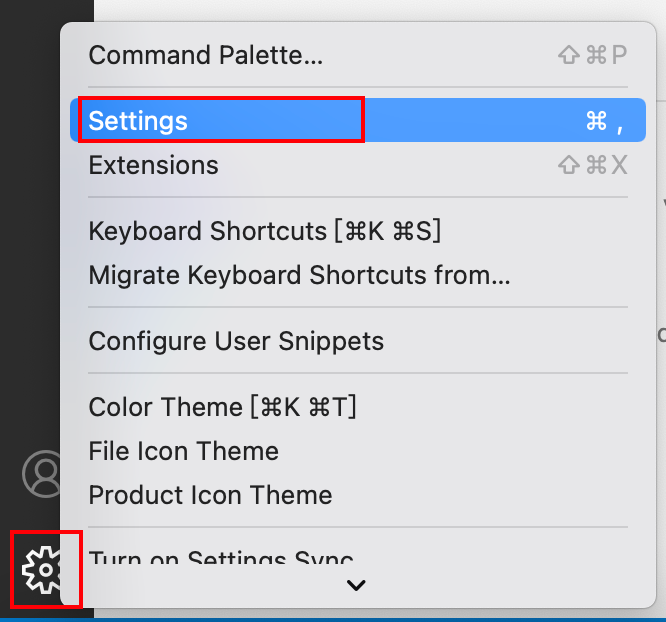Open Extensions from the Manage menu

point(153,165)
